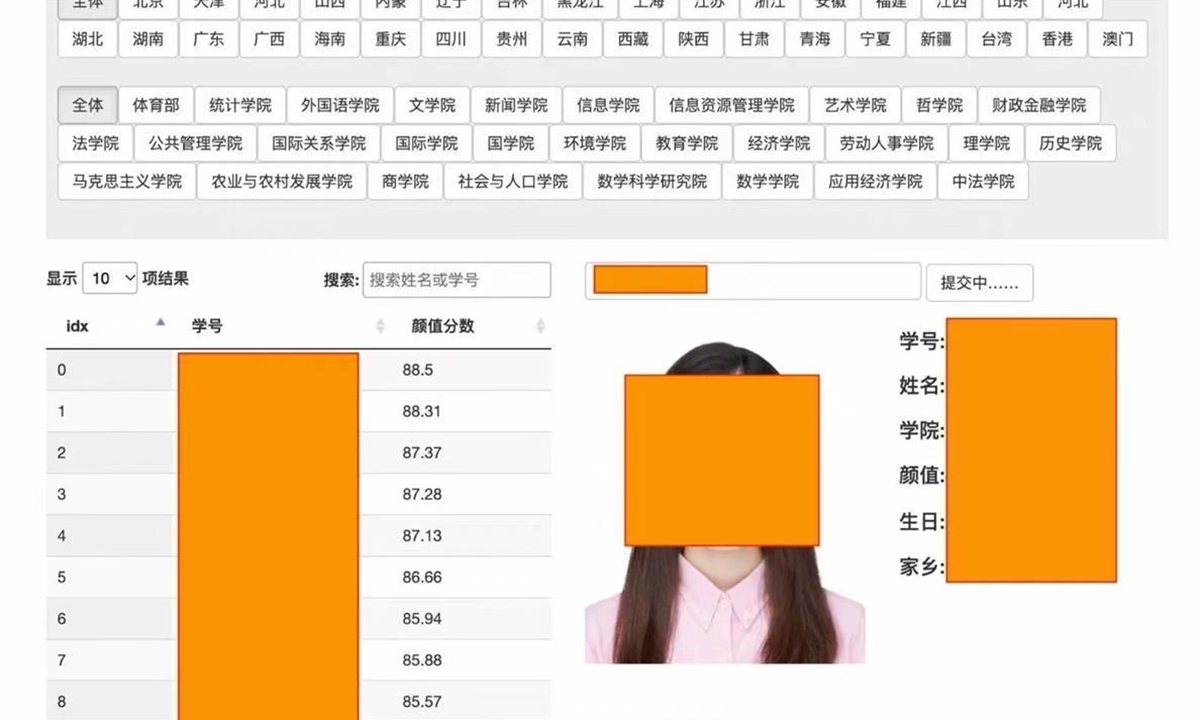Click the 澳门 region button
Screen dimensions: 1200x720
[1118, 39]
